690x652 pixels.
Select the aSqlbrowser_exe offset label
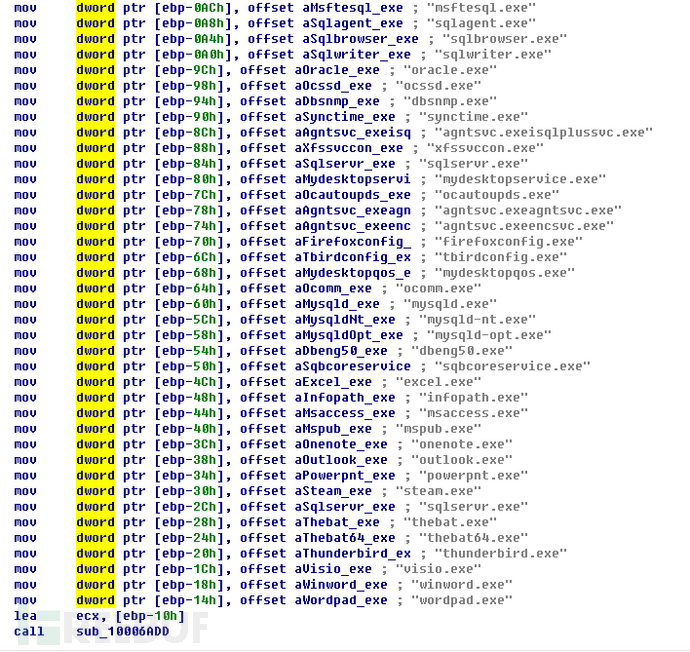coord(360,40)
